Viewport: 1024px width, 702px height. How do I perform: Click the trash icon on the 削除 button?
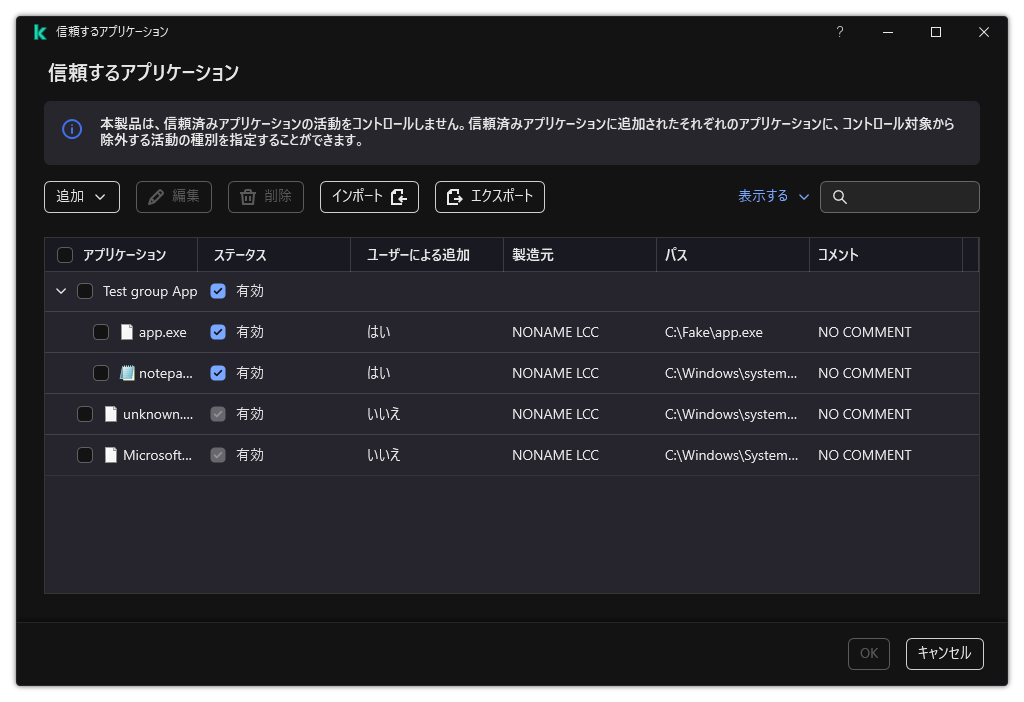247,197
